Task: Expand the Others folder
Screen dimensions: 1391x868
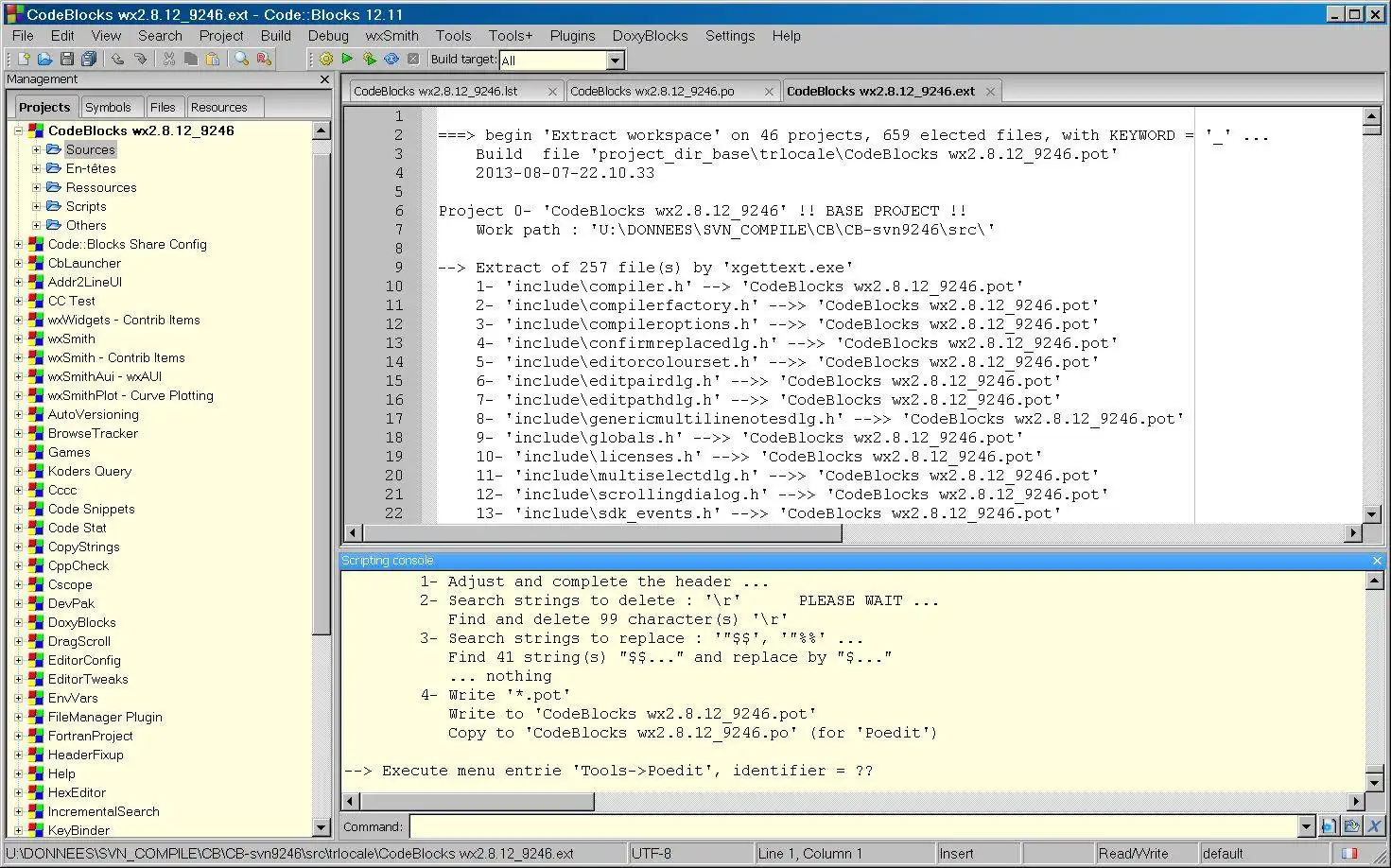Action: point(37,225)
